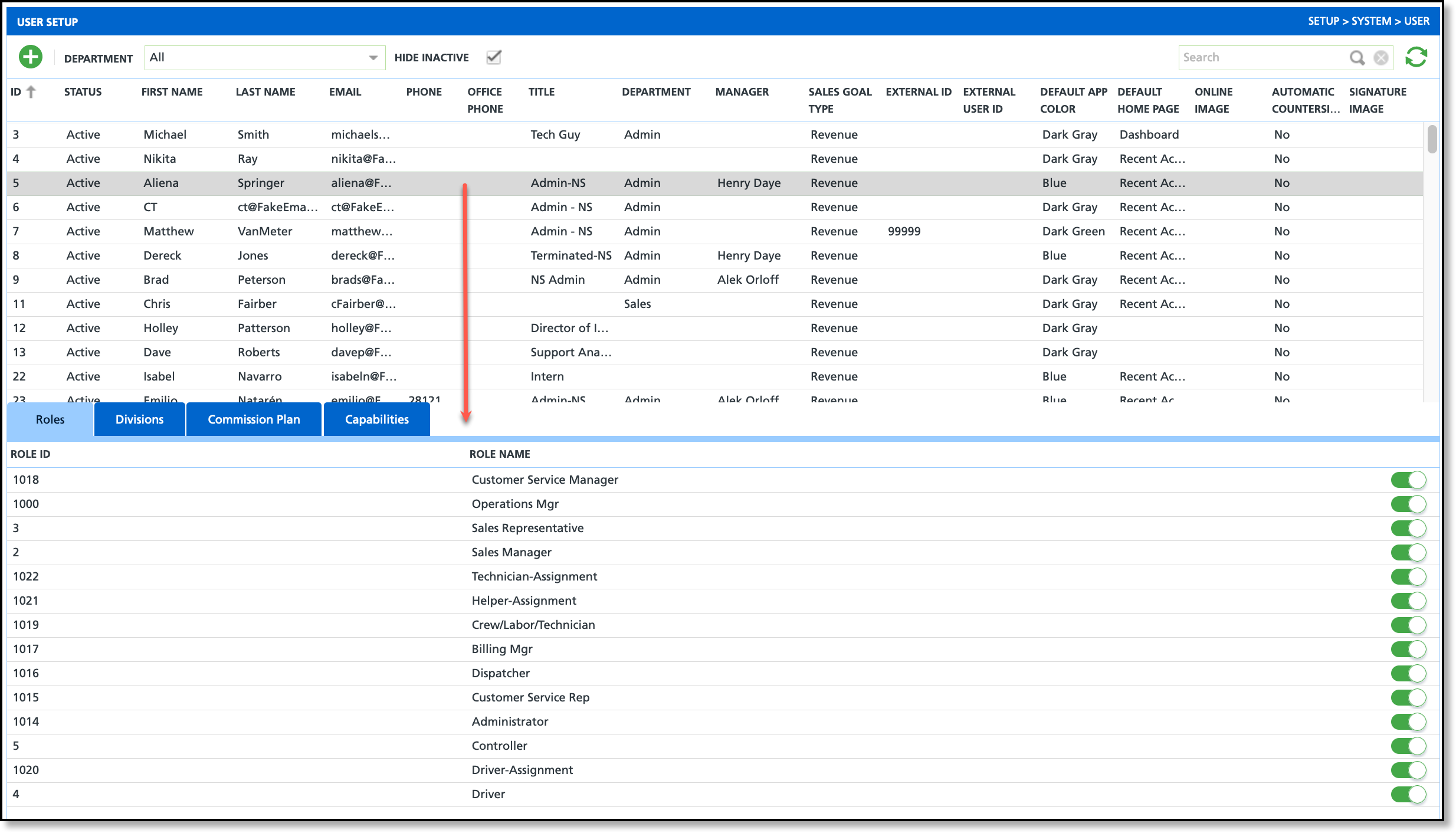Clear search with the gray X icon
Screen dimensions: 1456x833
pyautogui.click(x=1381, y=57)
